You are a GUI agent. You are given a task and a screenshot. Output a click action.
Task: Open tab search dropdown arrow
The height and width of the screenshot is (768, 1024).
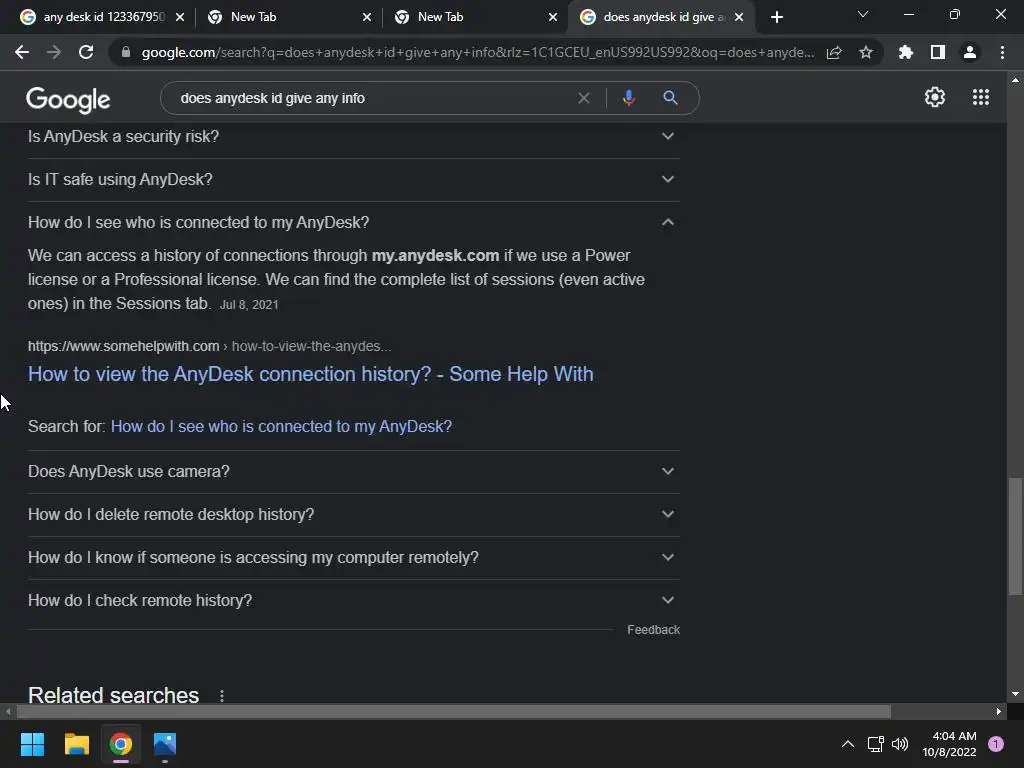tap(863, 14)
